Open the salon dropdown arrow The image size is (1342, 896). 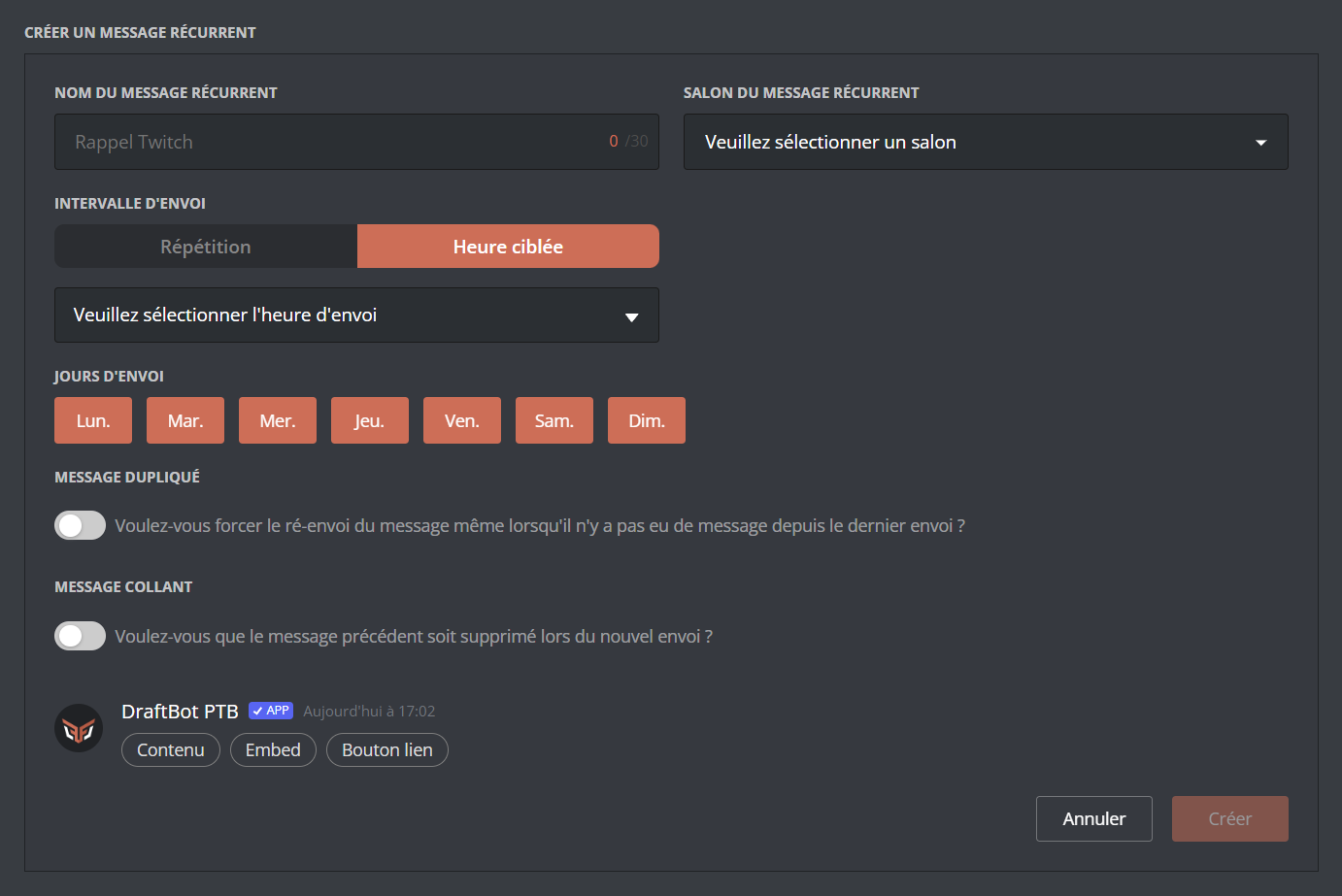click(x=1260, y=142)
